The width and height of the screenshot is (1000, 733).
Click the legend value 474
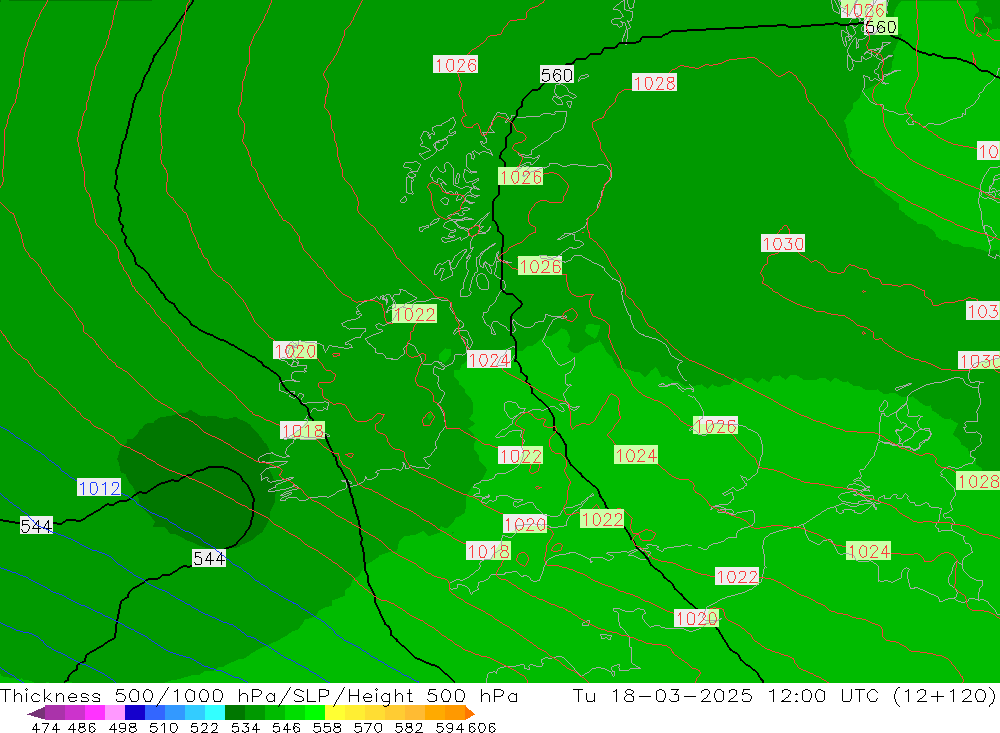45,727
